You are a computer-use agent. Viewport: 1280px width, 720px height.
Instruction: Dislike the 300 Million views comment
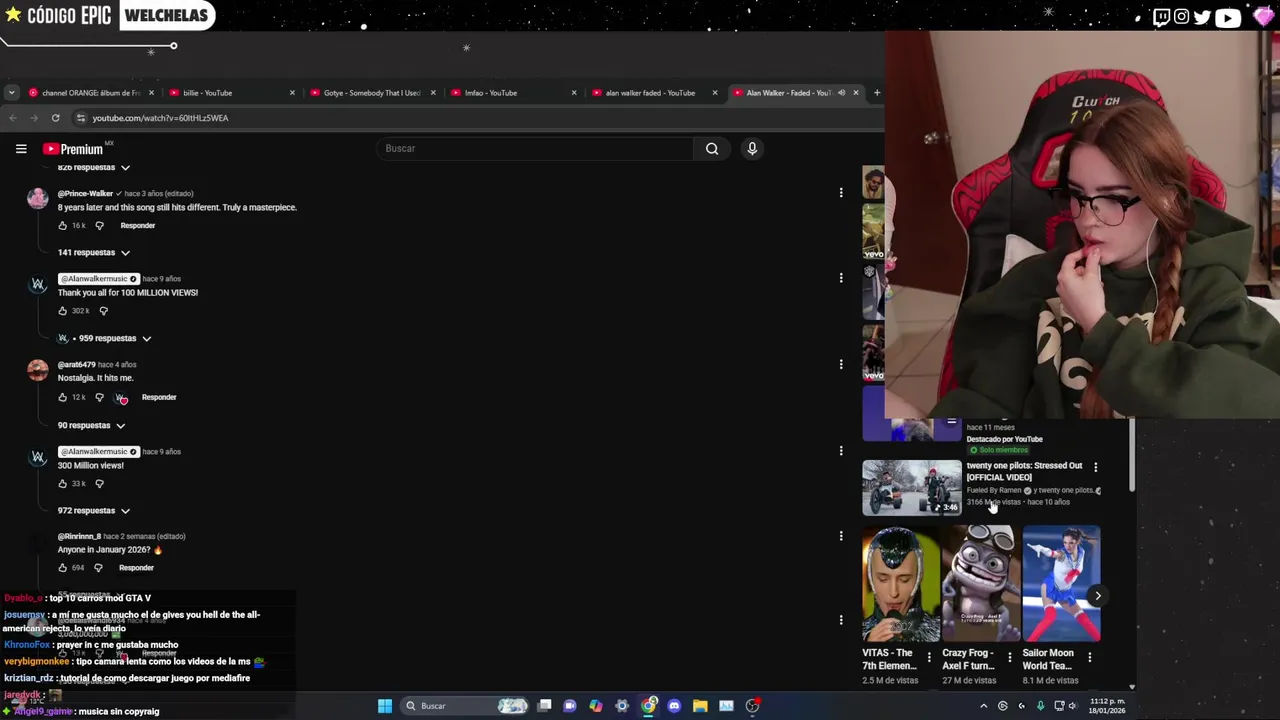tap(99, 484)
